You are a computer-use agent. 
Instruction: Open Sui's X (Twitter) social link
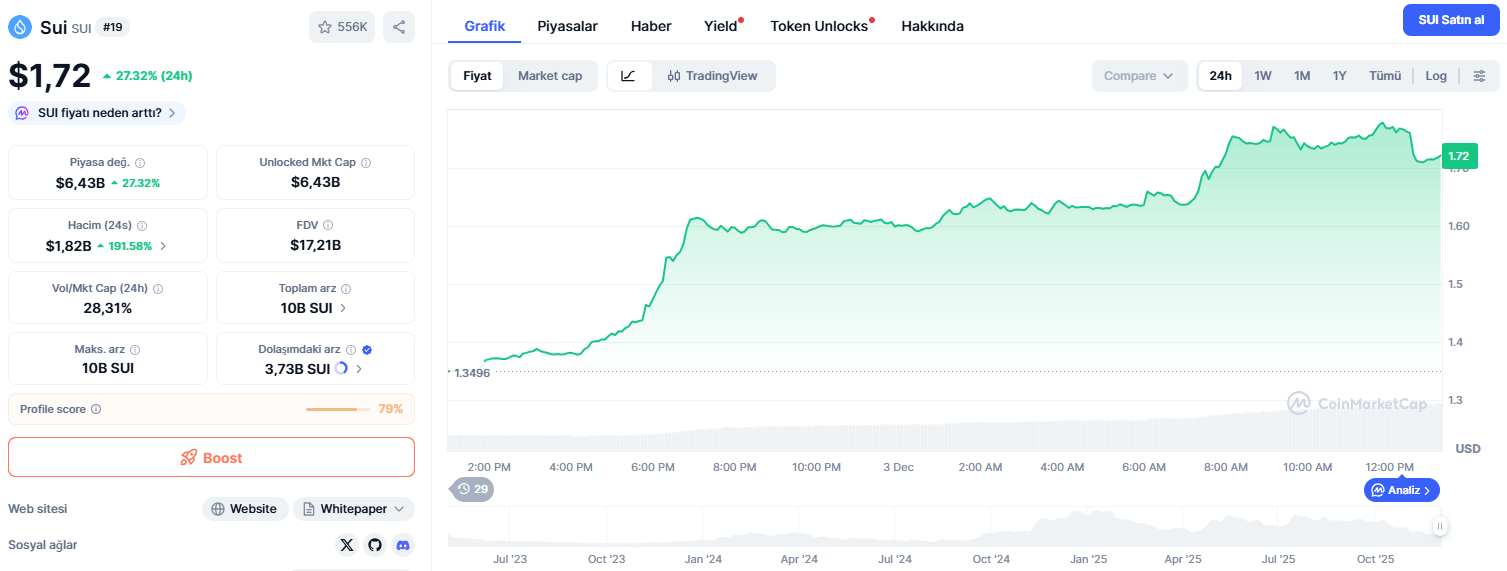[347, 545]
